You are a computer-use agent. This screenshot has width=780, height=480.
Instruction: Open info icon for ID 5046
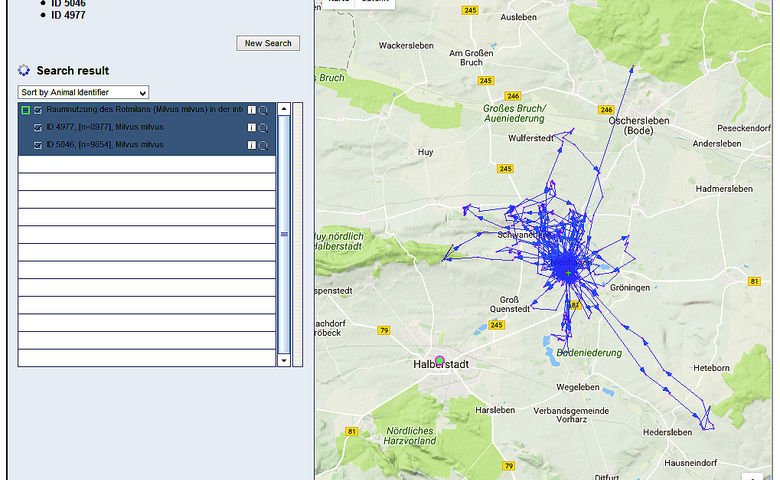(x=252, y=145)
